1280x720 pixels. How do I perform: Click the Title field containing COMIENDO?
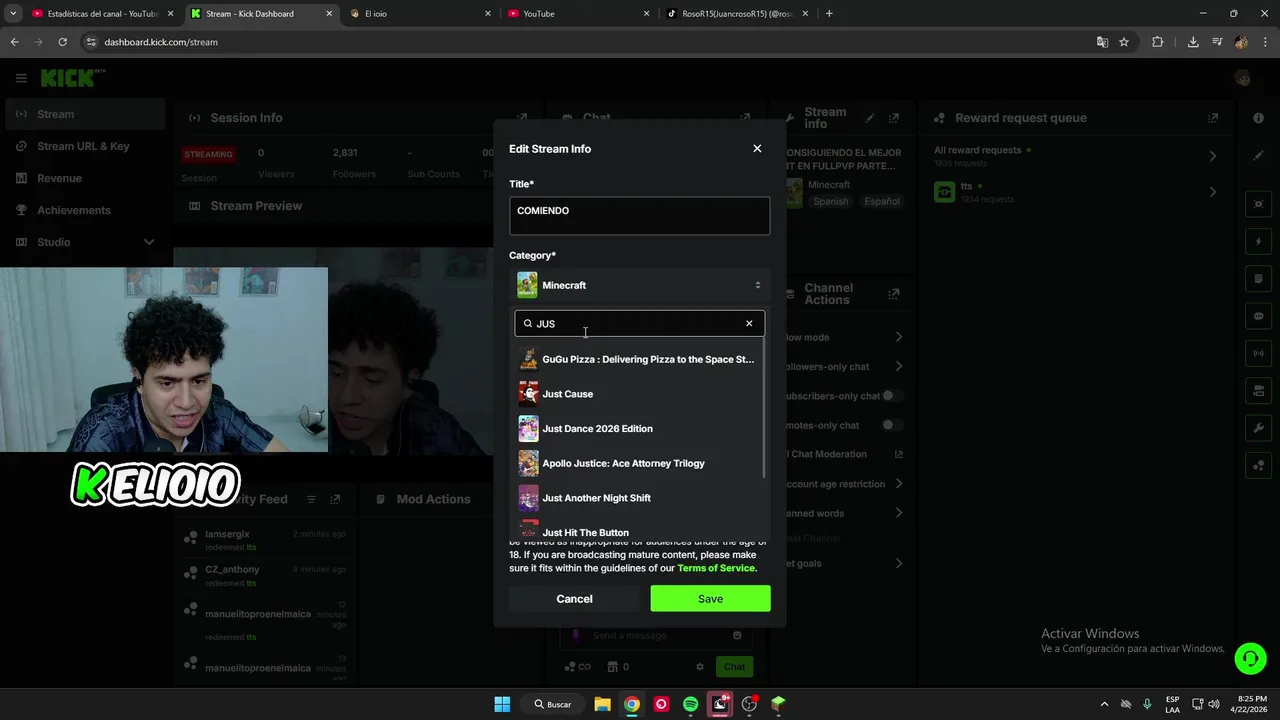point(639,216)
